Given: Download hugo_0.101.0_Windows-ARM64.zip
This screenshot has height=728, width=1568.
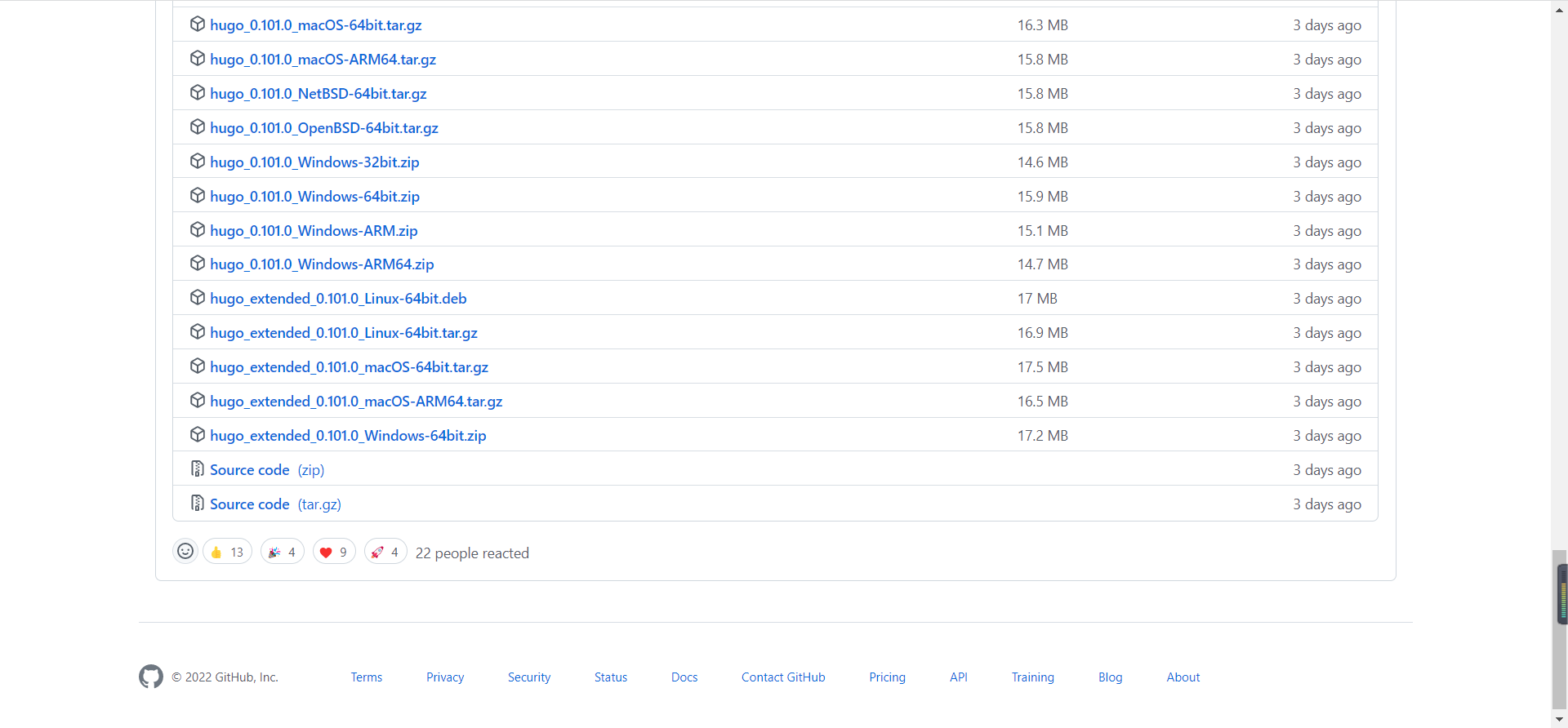Looking at the screenshot, I should click(x=322, y=264).
